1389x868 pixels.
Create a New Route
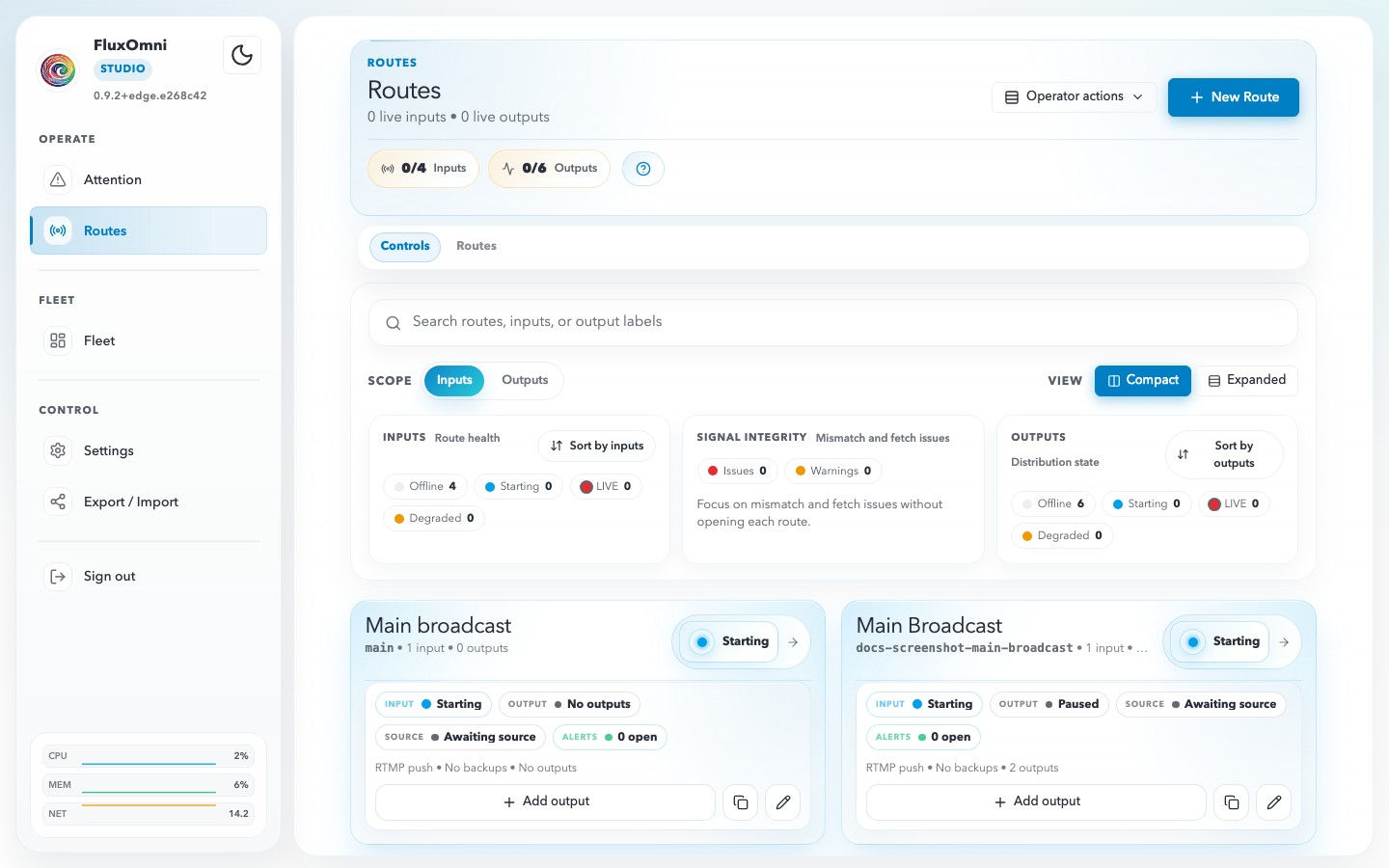pos(1234,97)
